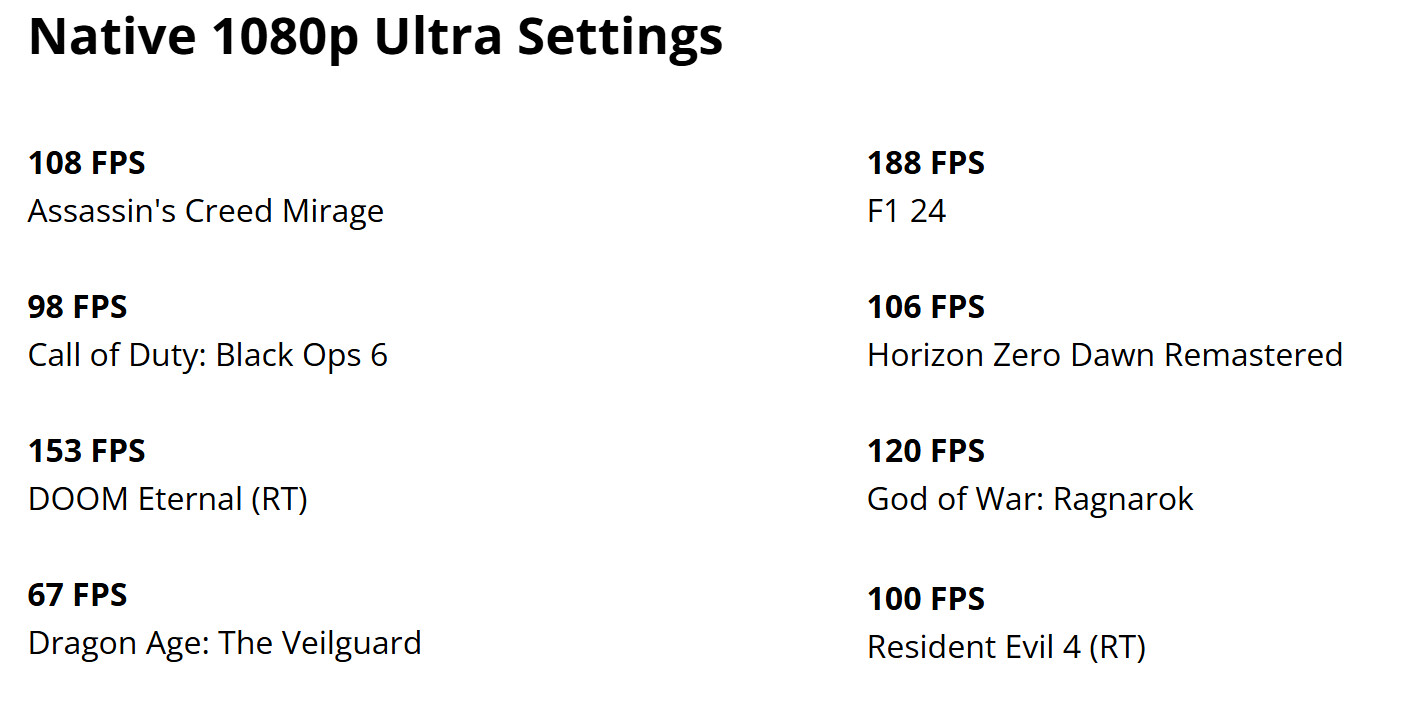Click the DOOM Eternal game name
This screenshot has height=719, width=1414.
coord(135,499)
